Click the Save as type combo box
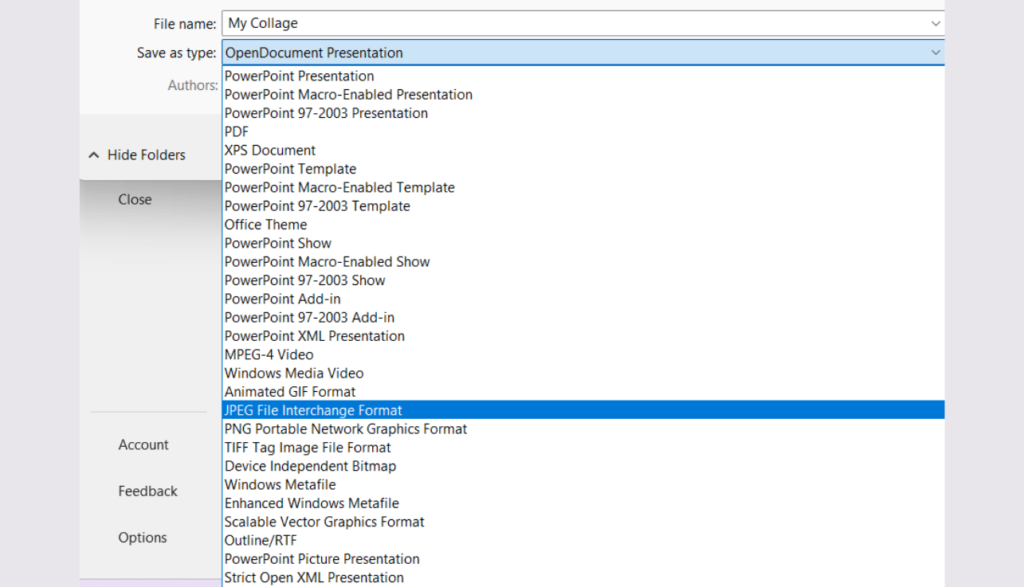This screenshot has width=1024, height=587. [x=583, y=52]
